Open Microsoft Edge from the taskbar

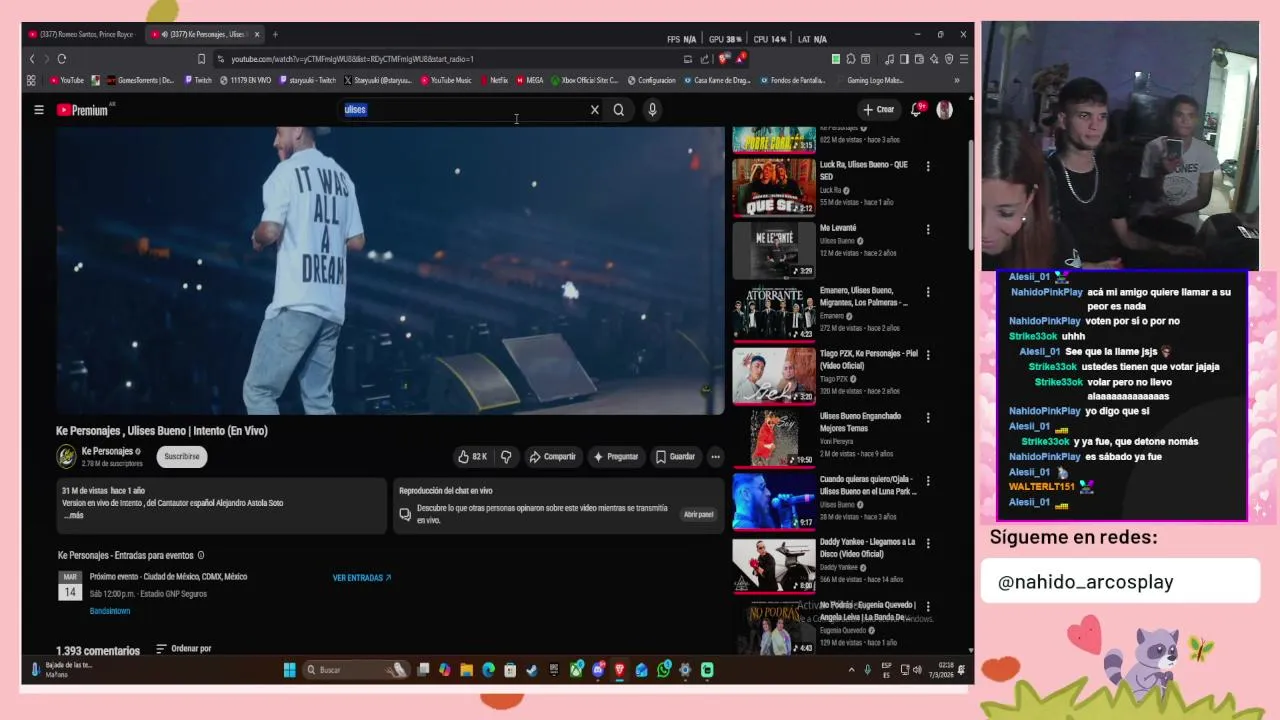(489, 670)
